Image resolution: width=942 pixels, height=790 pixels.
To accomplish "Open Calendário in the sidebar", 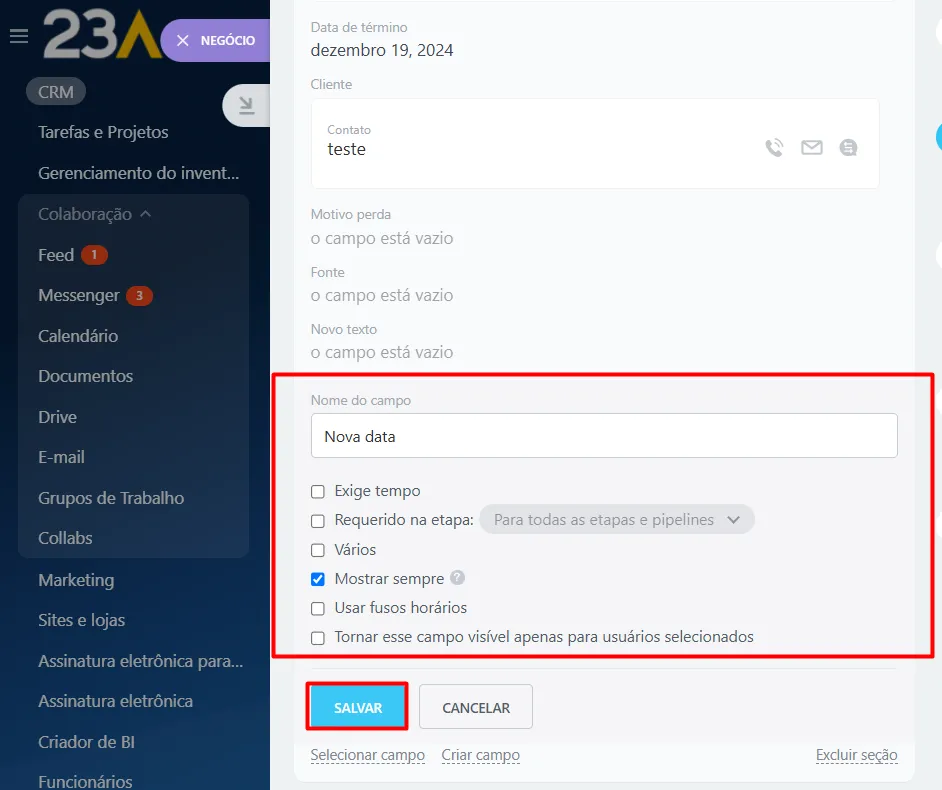I will tap(78, 336).
